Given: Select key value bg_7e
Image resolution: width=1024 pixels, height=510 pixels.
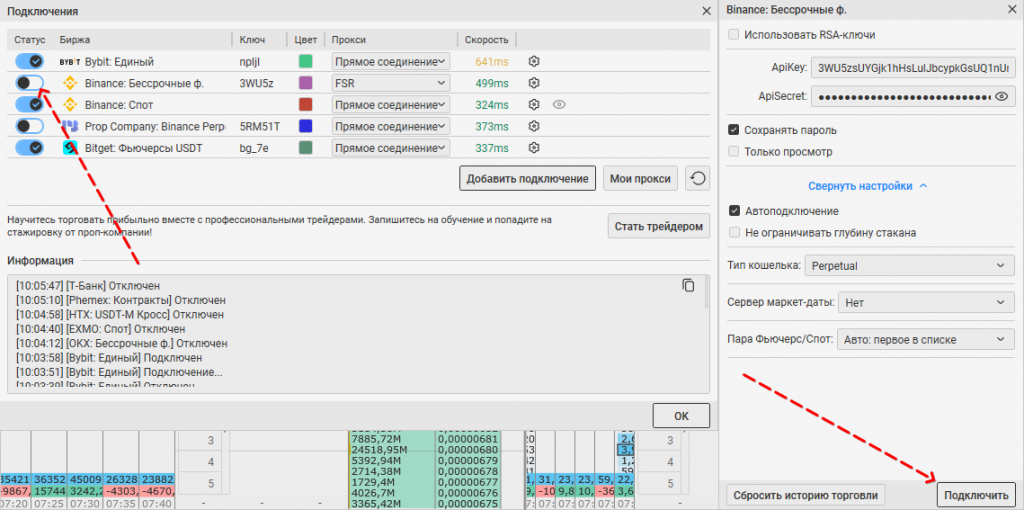Looking at the screenshot, I should click(254, 148).
